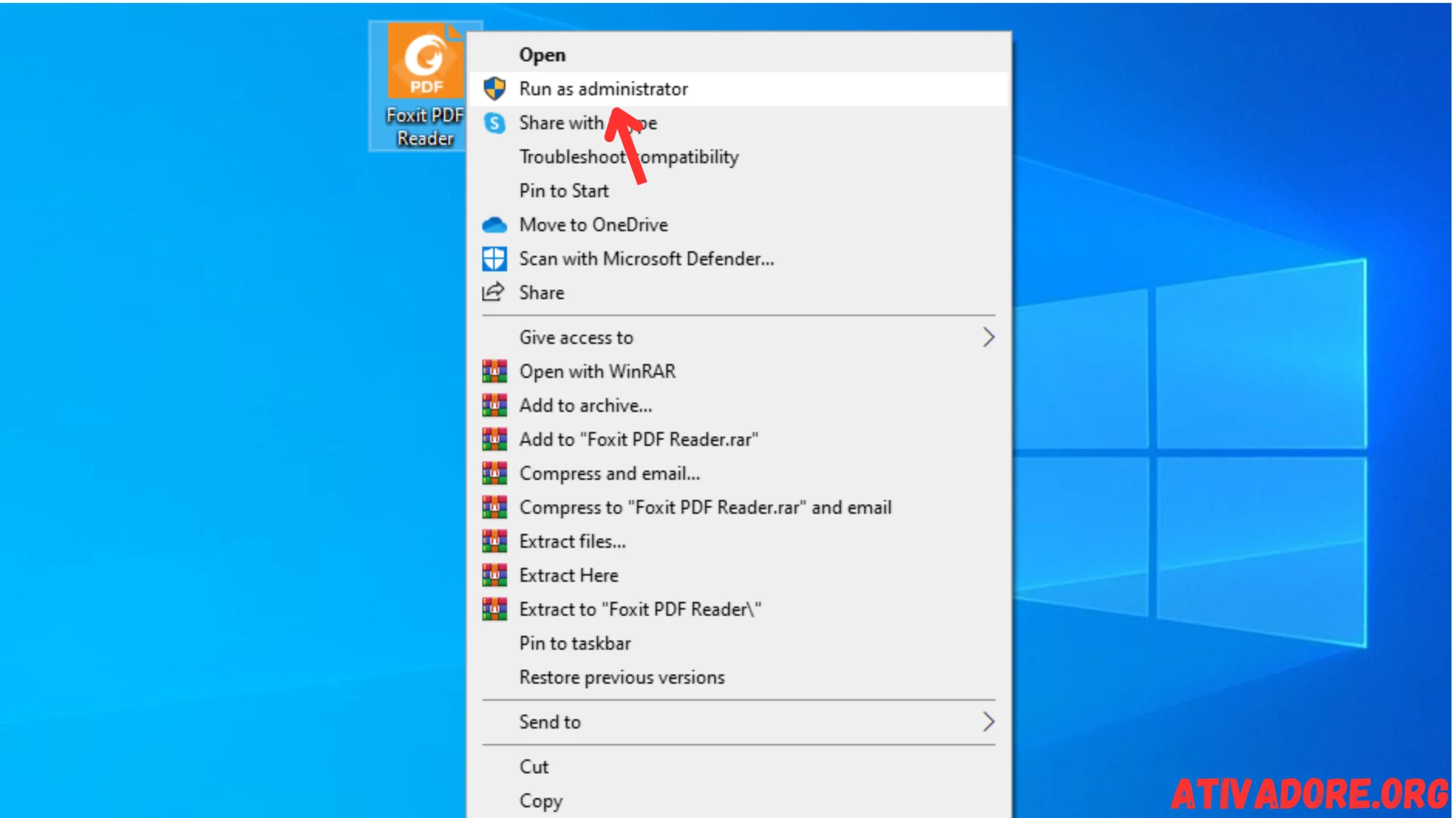
Task: Click the Share arrow icon
Action: [x=493, y=292]
